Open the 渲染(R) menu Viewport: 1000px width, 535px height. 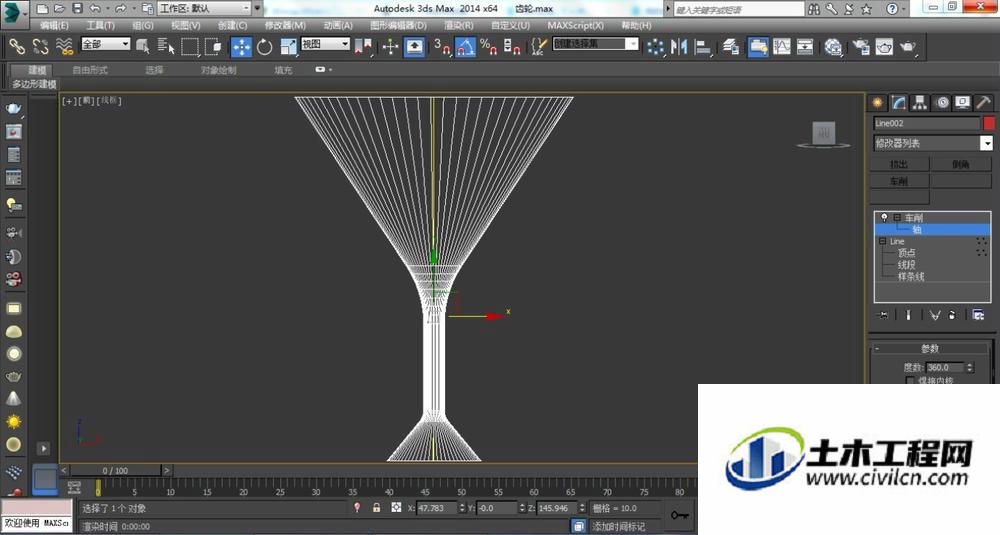459,26
